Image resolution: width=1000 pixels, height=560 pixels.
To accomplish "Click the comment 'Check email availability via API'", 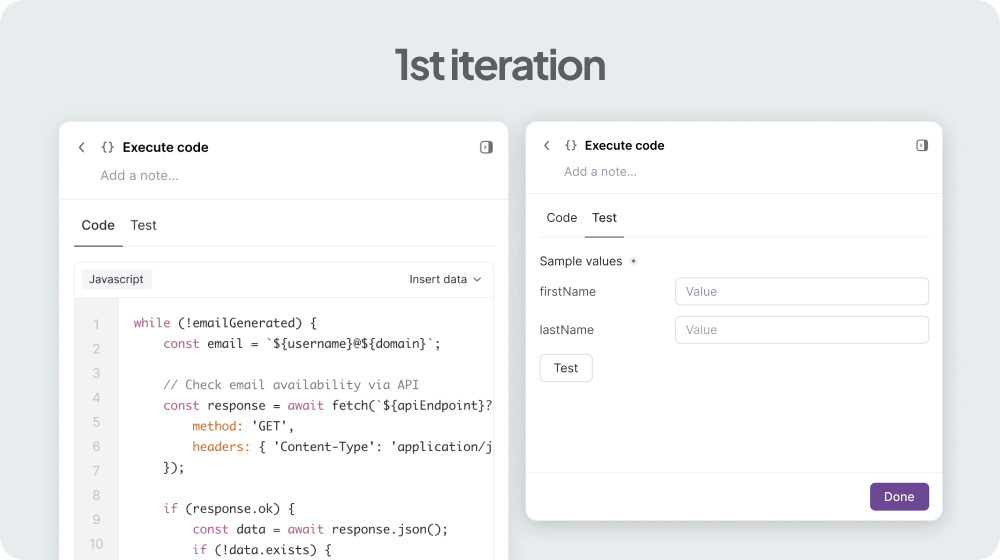I will (x=291, y=385).
